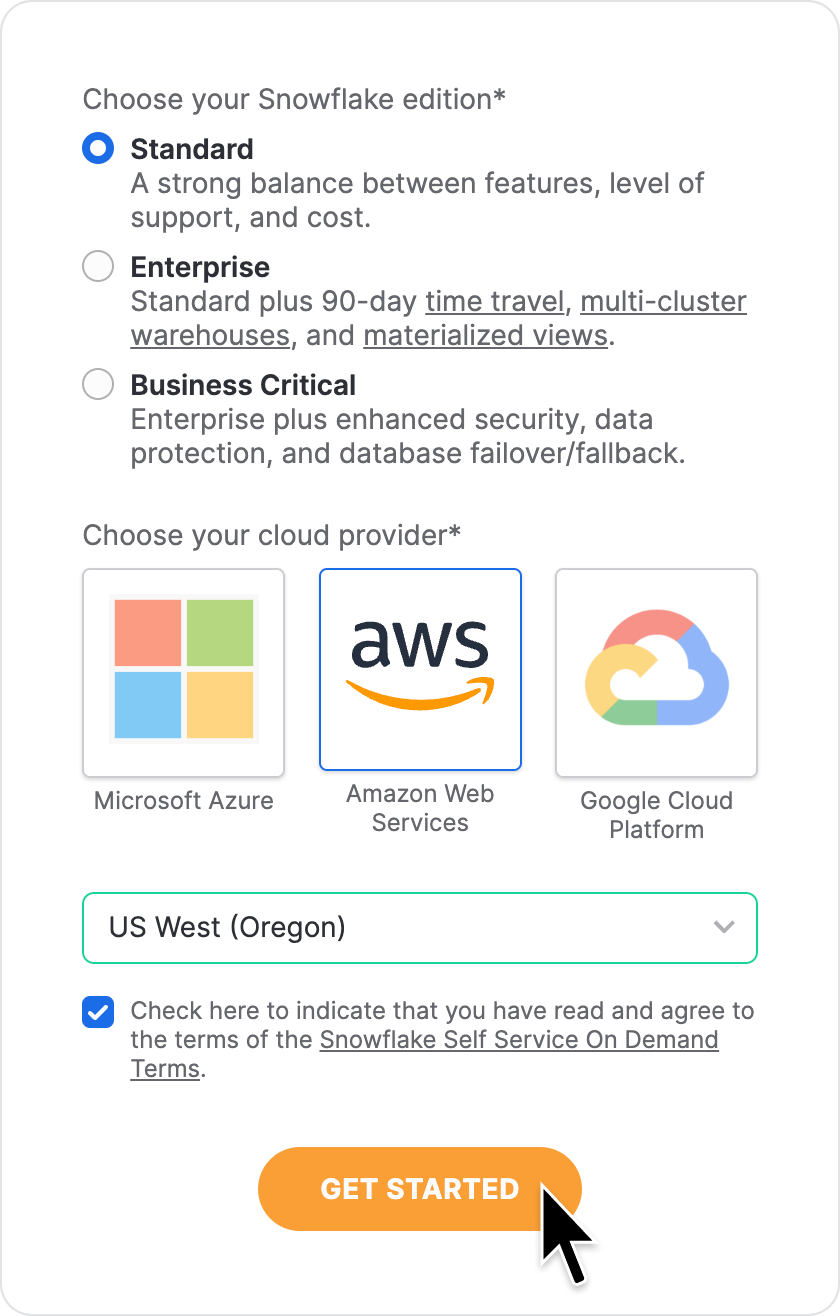Pick the Google Cloud logo tile

656,673
